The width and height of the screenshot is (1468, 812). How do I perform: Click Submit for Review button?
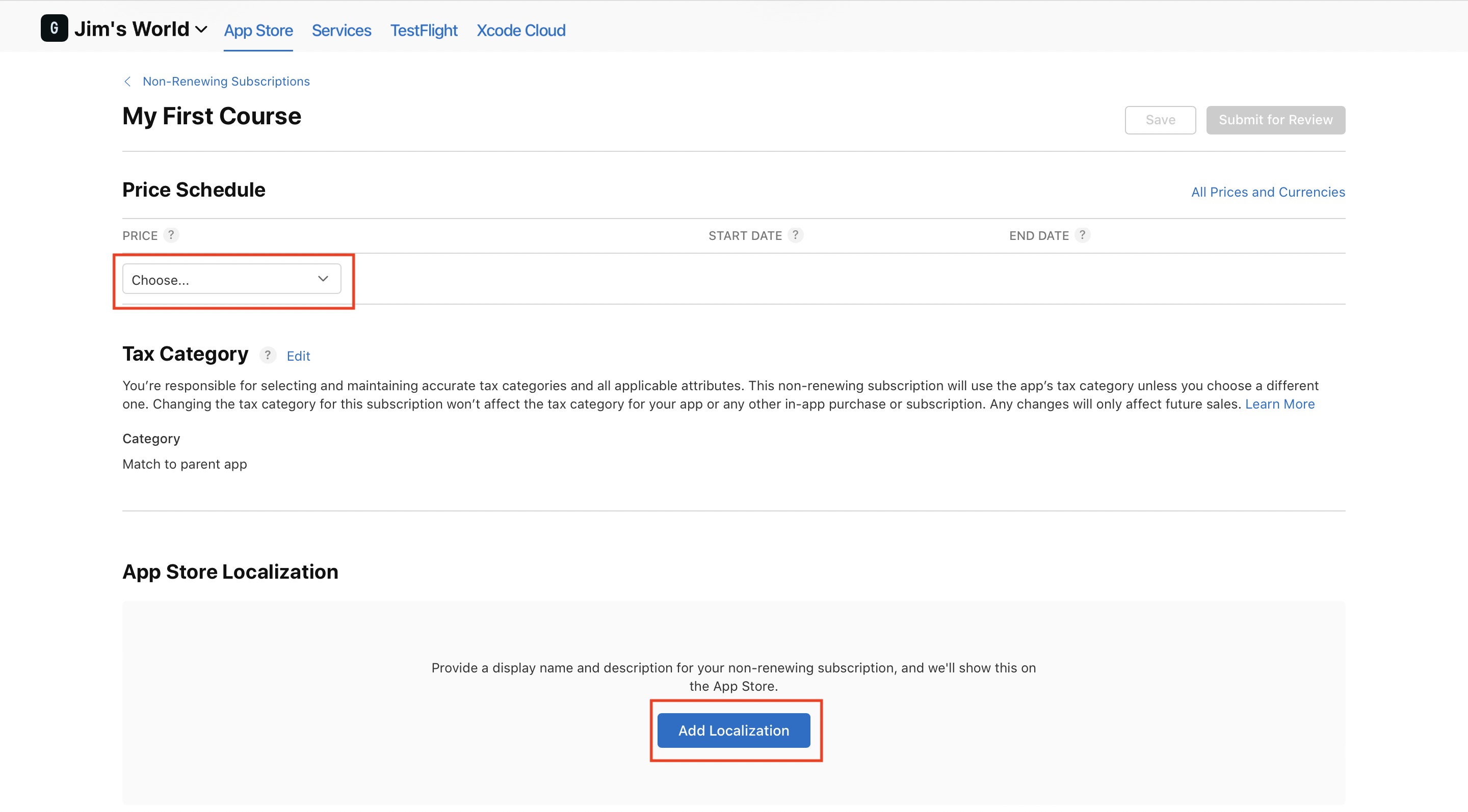[x=1275, y=120]
